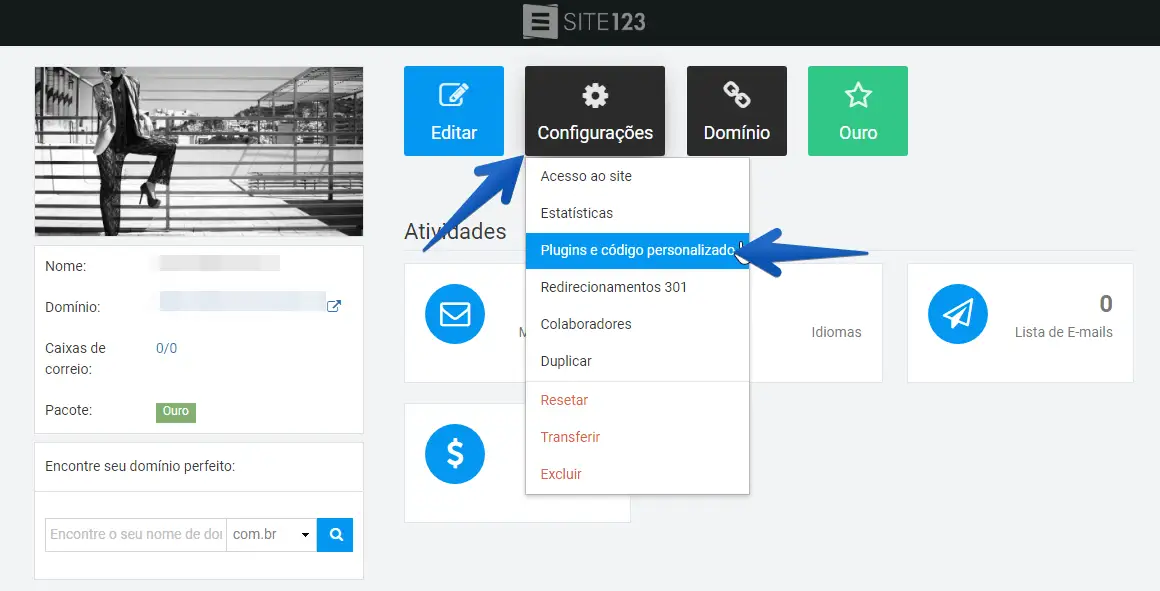Click the paper plane email list icon

(x=958, y=314)
